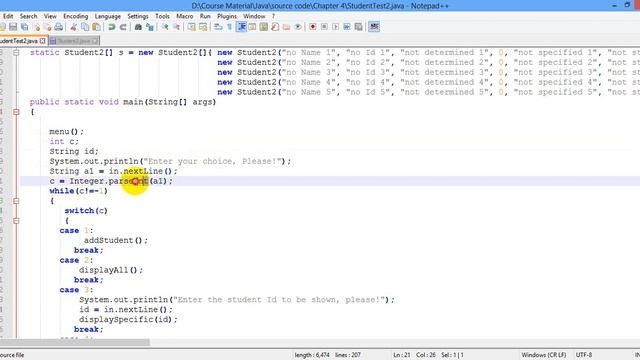Collapse the Student2 array declaration fold

pos(16,53)
